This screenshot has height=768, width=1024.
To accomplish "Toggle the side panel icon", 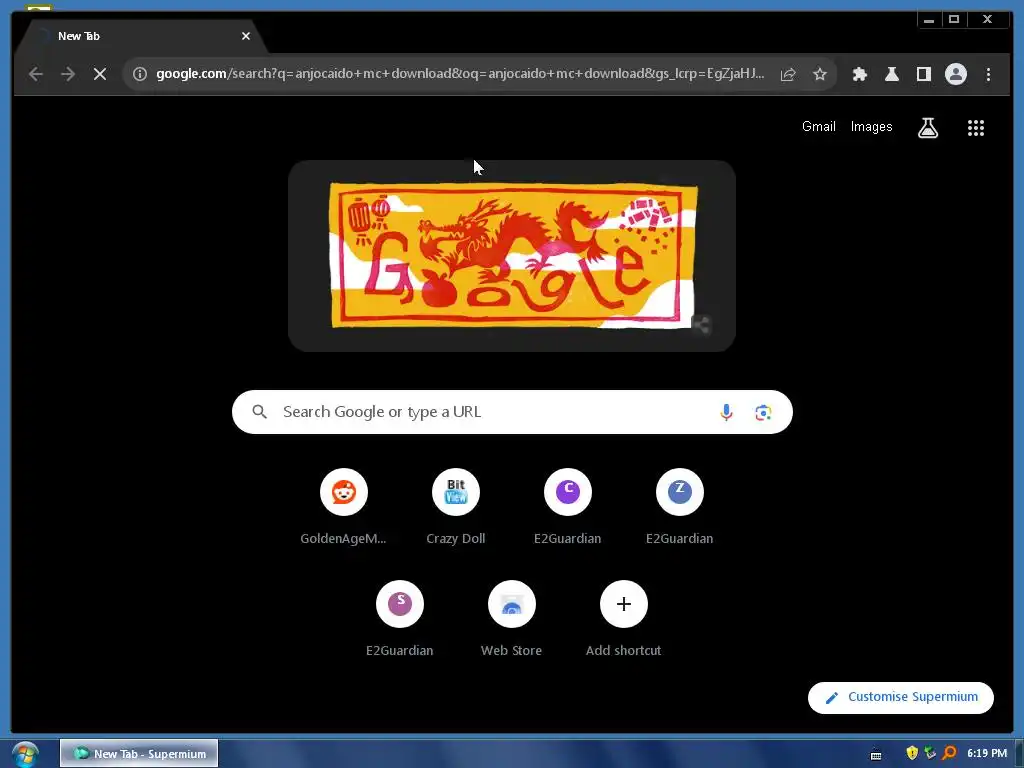I will tap(923, 74).
